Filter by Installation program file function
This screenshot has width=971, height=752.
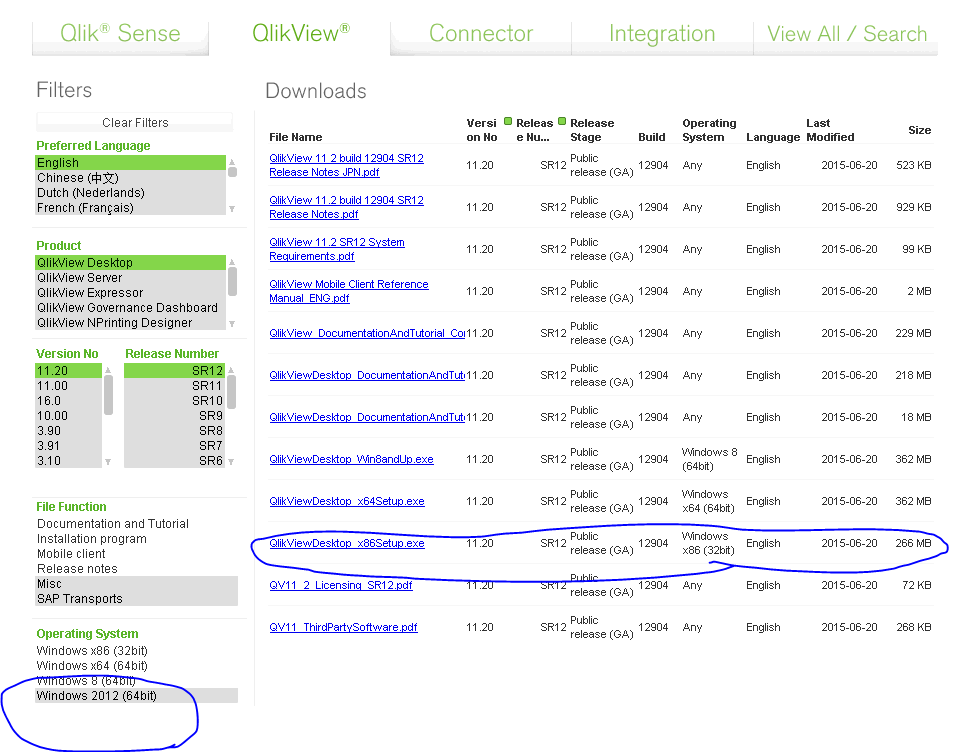[x=137, y=539]
